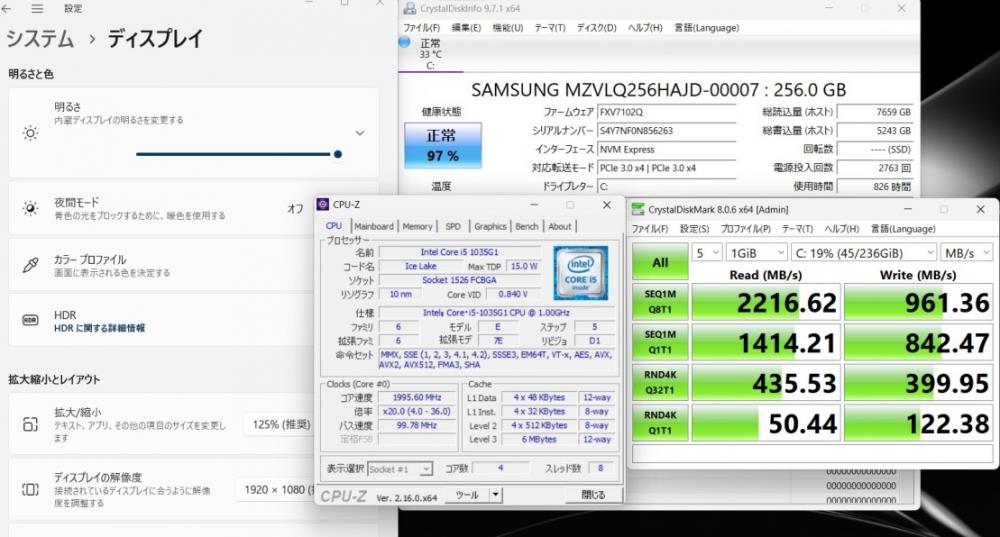1000x537 pixels.
Task: Open the MB/s unit dropdown
Action: [967, 253]
